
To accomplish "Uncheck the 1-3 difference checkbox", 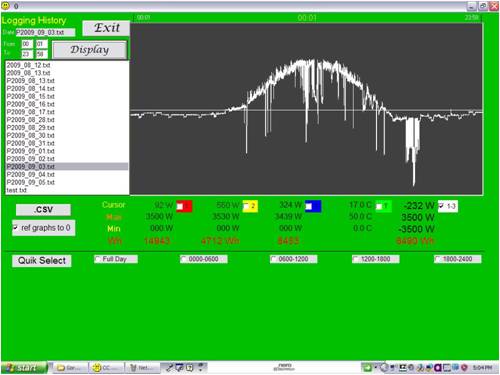I will pos(441,206).
